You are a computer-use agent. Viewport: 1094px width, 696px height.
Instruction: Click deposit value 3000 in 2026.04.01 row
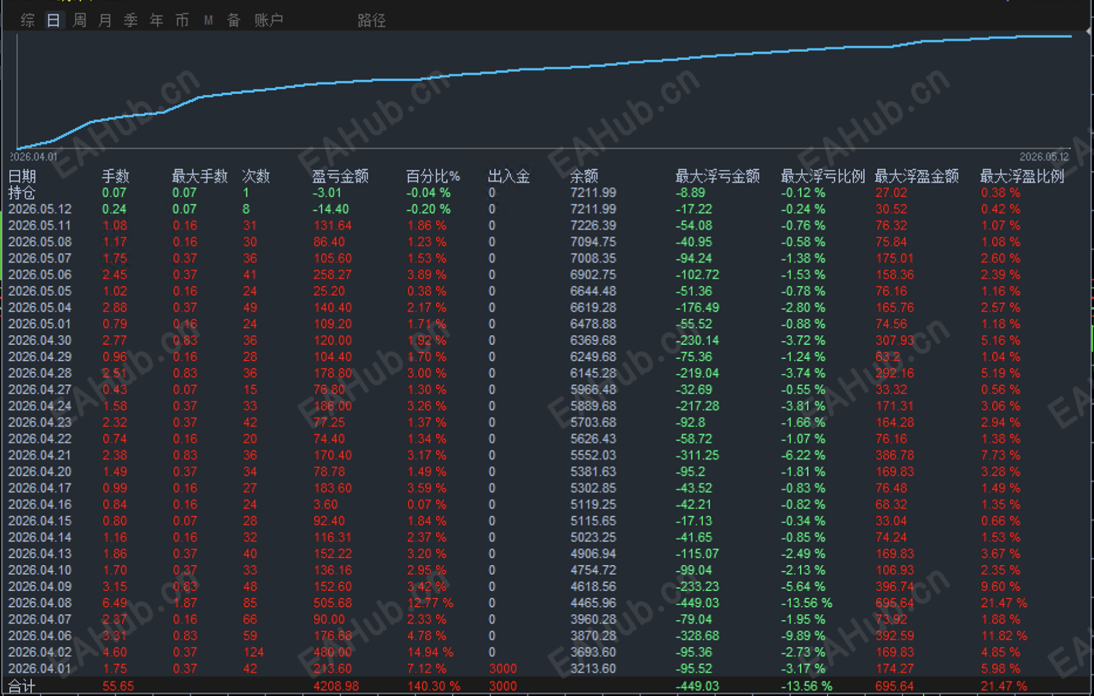[x=503, y=668]
